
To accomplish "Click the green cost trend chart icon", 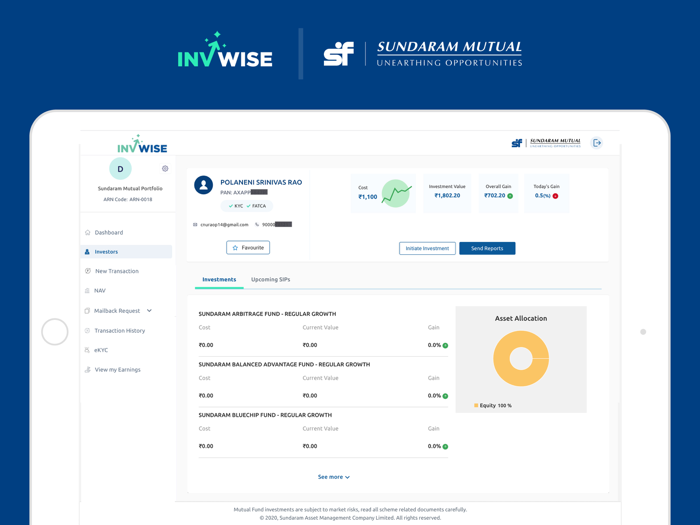I will pyautogui.click(x=396, y=193).
